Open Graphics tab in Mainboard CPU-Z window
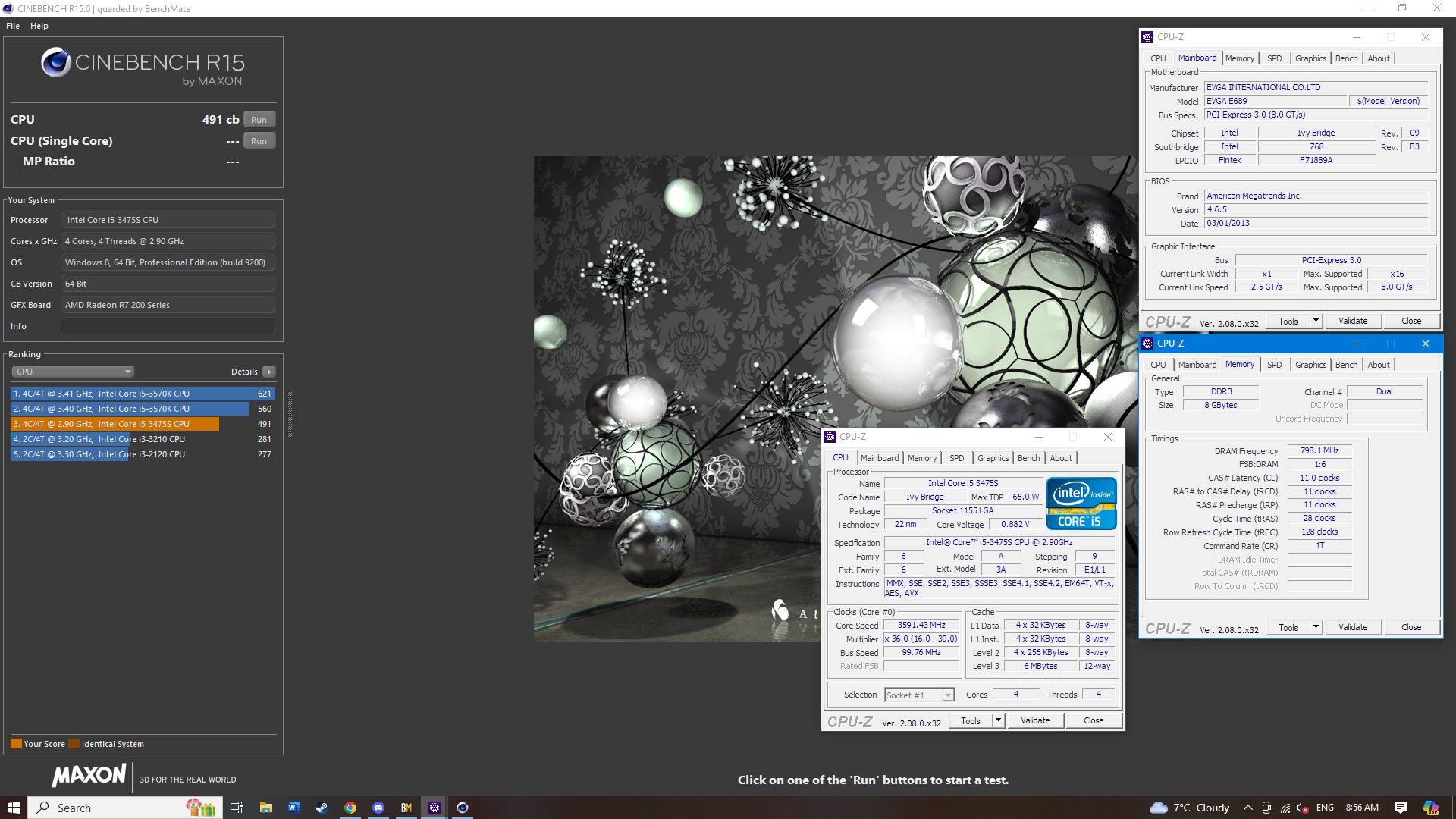The width and height of the screenshot is (1456, 819). [1310, 58]
